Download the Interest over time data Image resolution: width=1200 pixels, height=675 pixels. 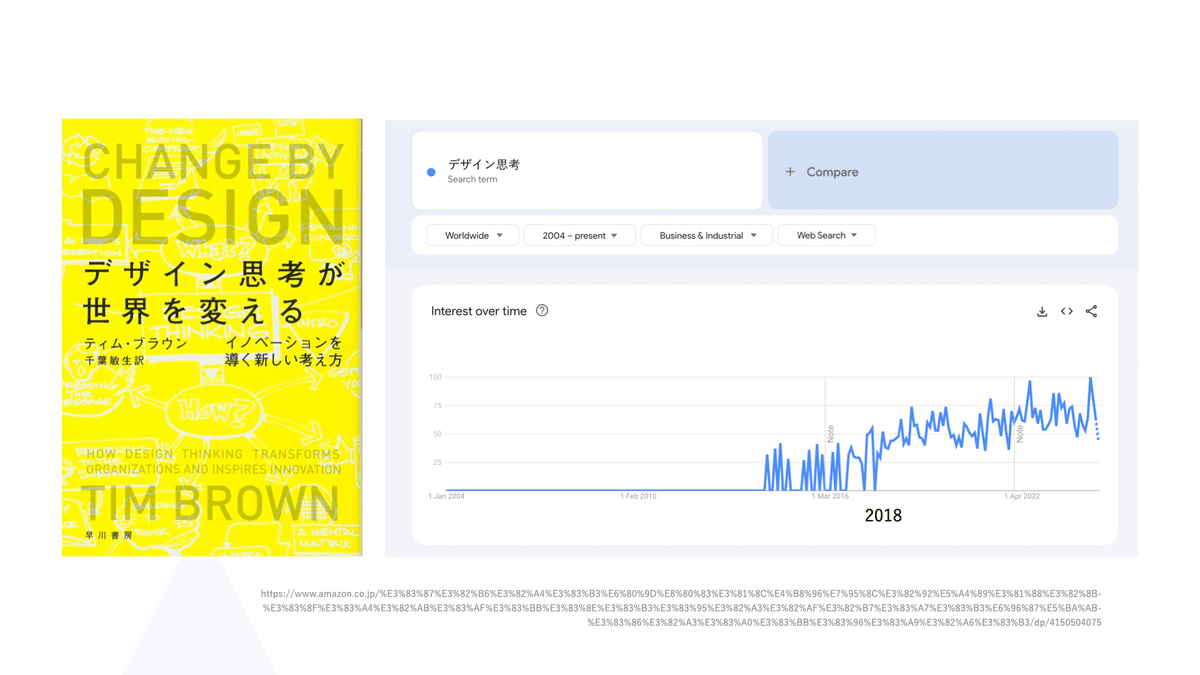point(1042,311)
